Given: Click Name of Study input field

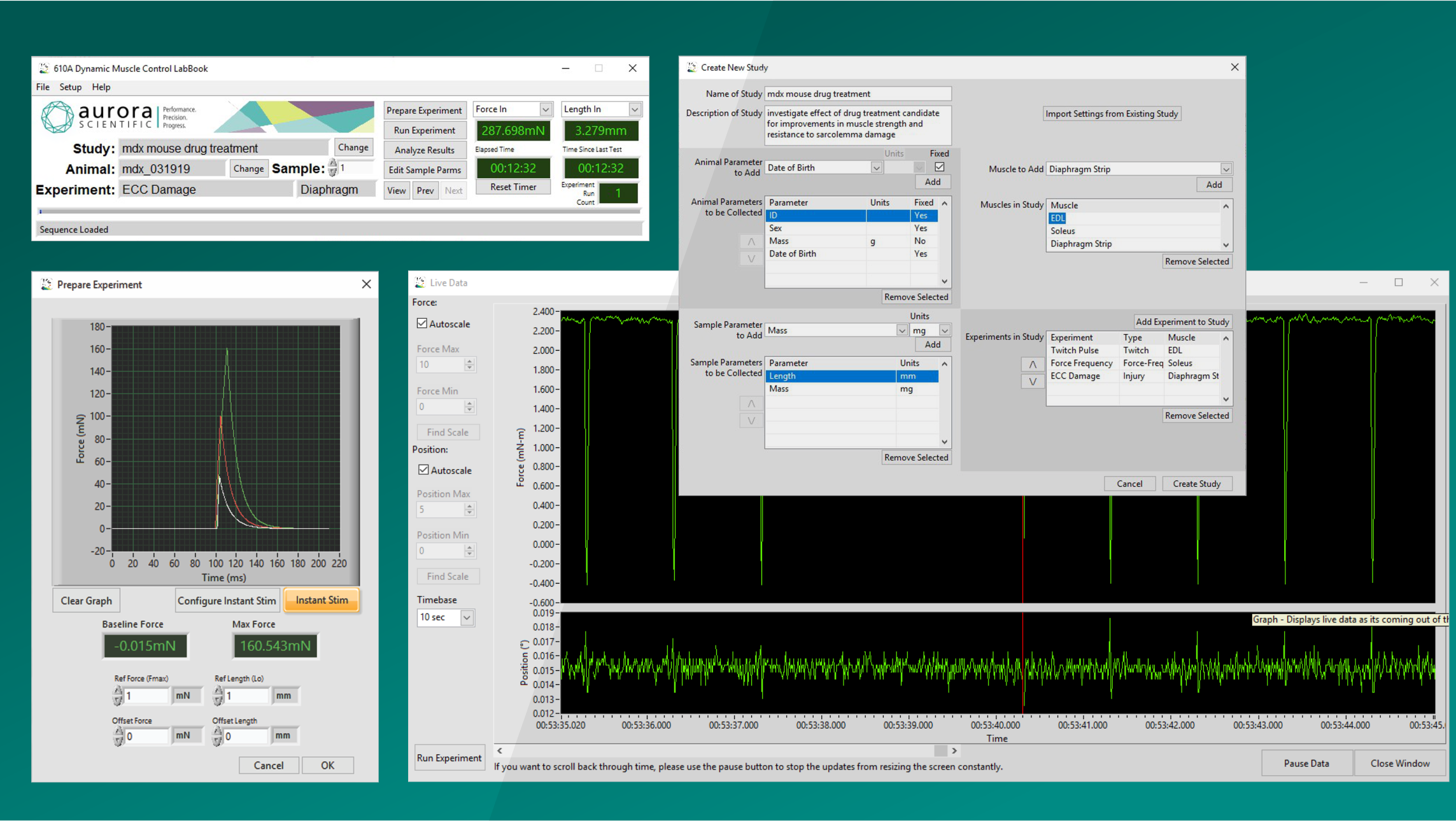Looking at the screenshot, I should pos(858,94).
